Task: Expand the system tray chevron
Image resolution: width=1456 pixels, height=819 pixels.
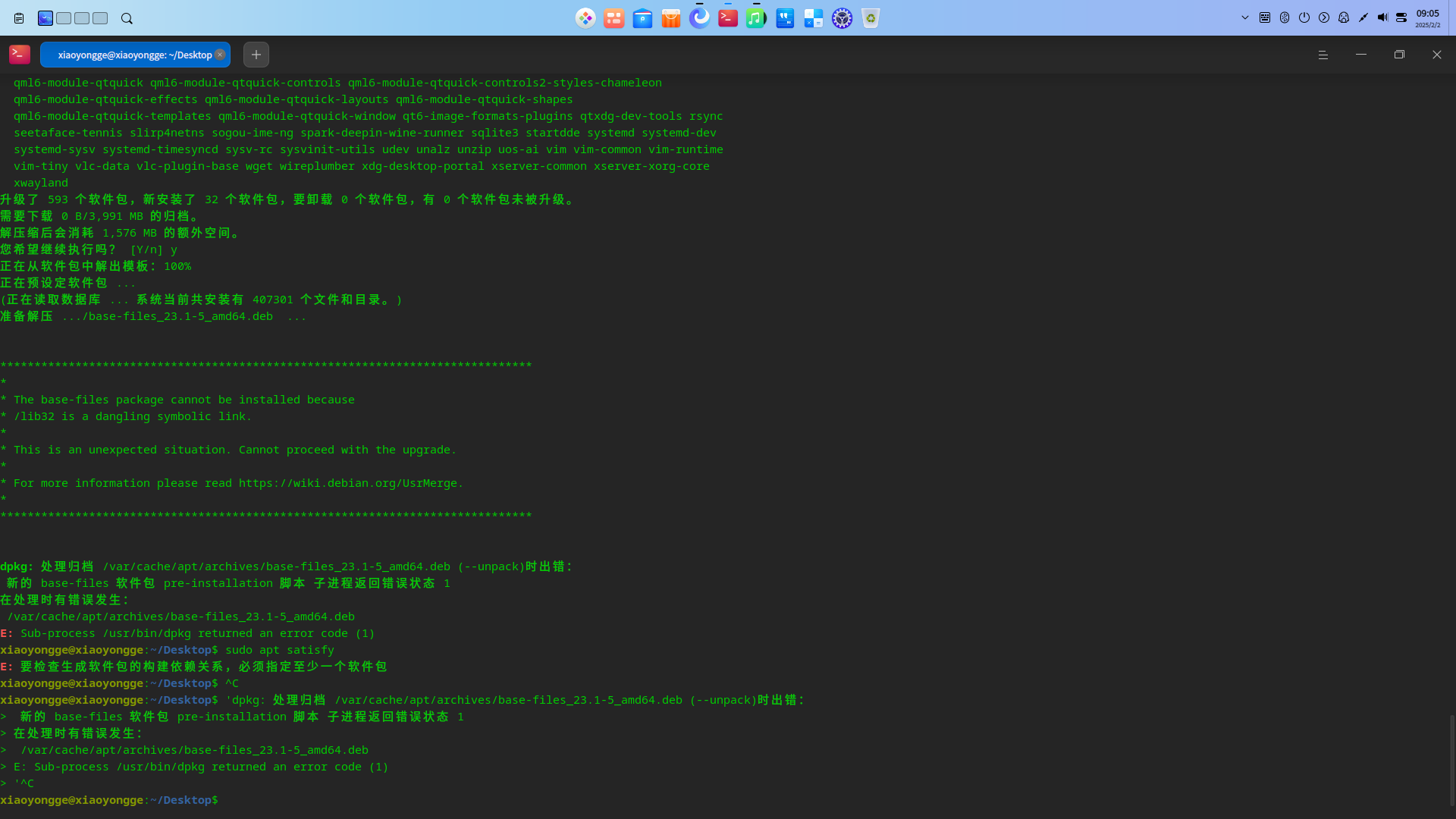Action: tap(1245, 17)
